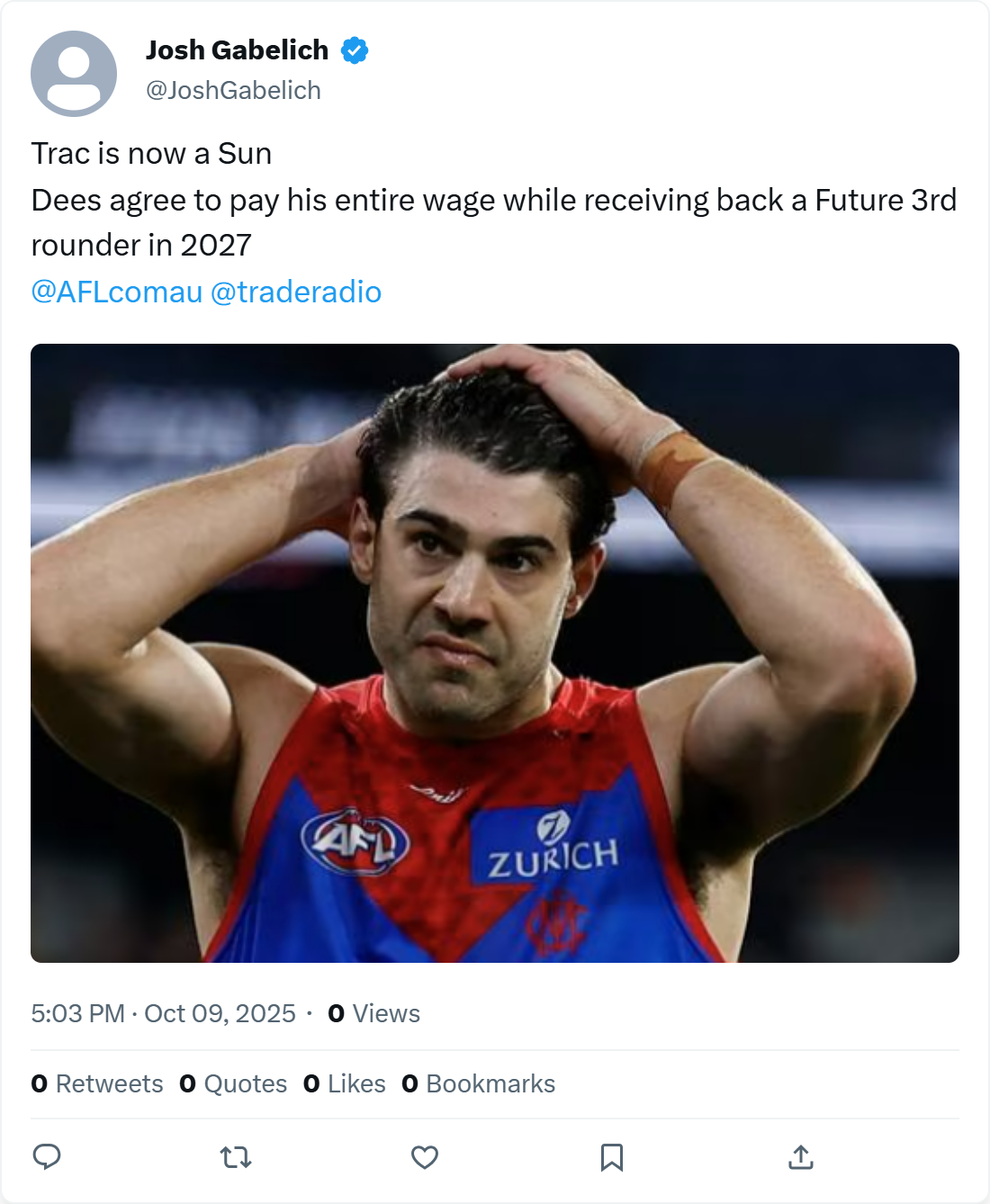Click the 5:03 PM Oct 09, 2025 timestamp
990x1204 pixels.
click(163, 1013)
